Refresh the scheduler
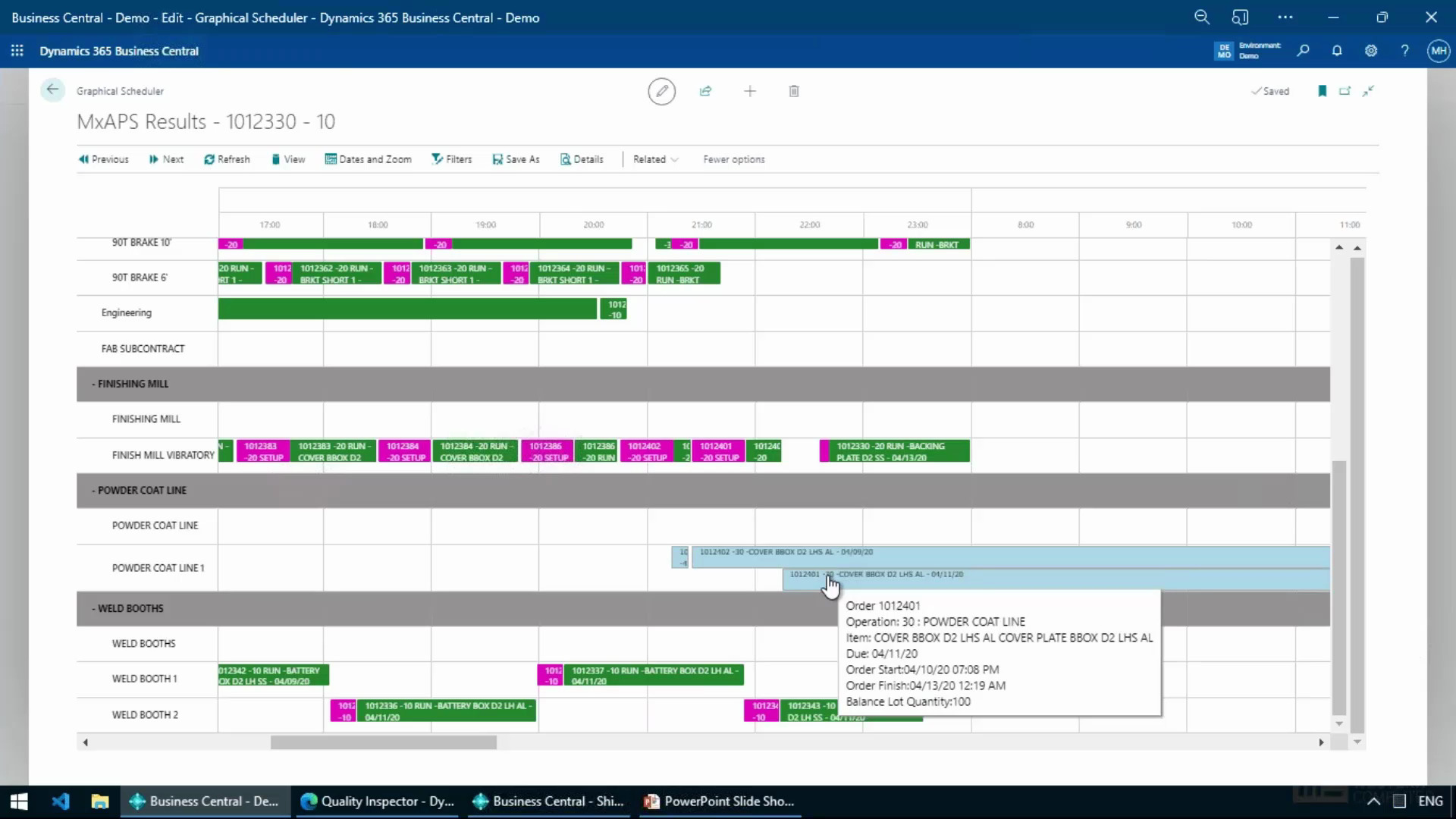 (x=227, y=159)
